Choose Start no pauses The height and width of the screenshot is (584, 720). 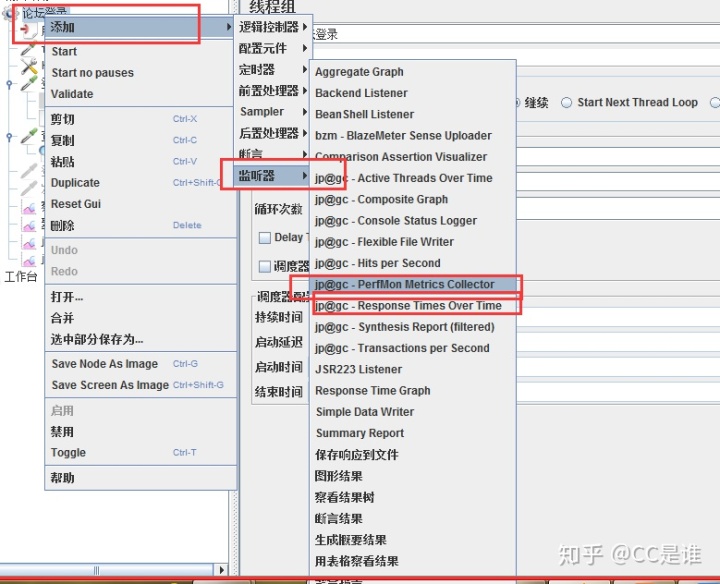[x=141, y=73]
